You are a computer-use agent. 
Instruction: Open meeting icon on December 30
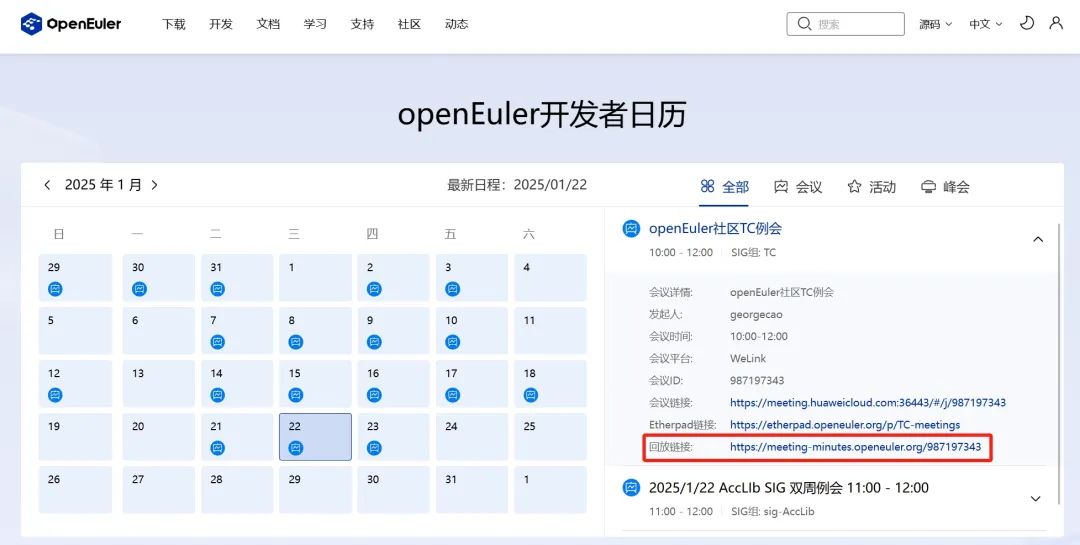(139, 289)
